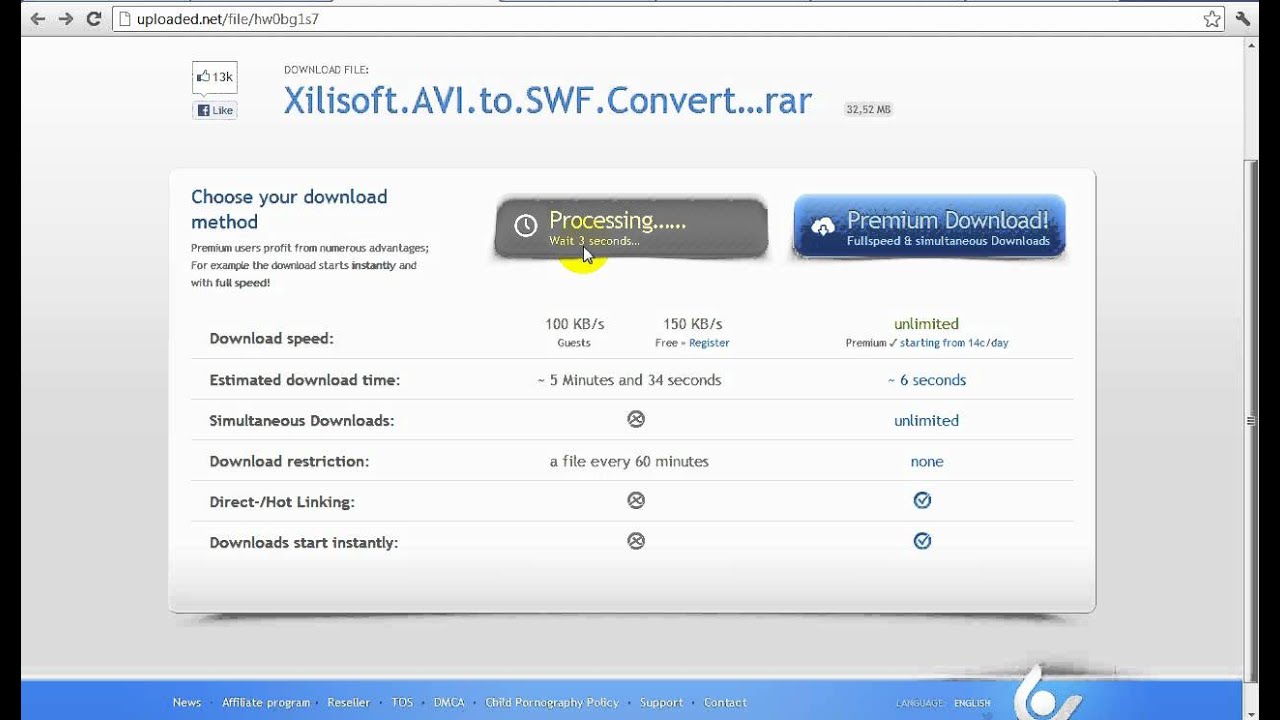Click a file every 60 minutes text
1280x720 pixels.
coord(629,462)
